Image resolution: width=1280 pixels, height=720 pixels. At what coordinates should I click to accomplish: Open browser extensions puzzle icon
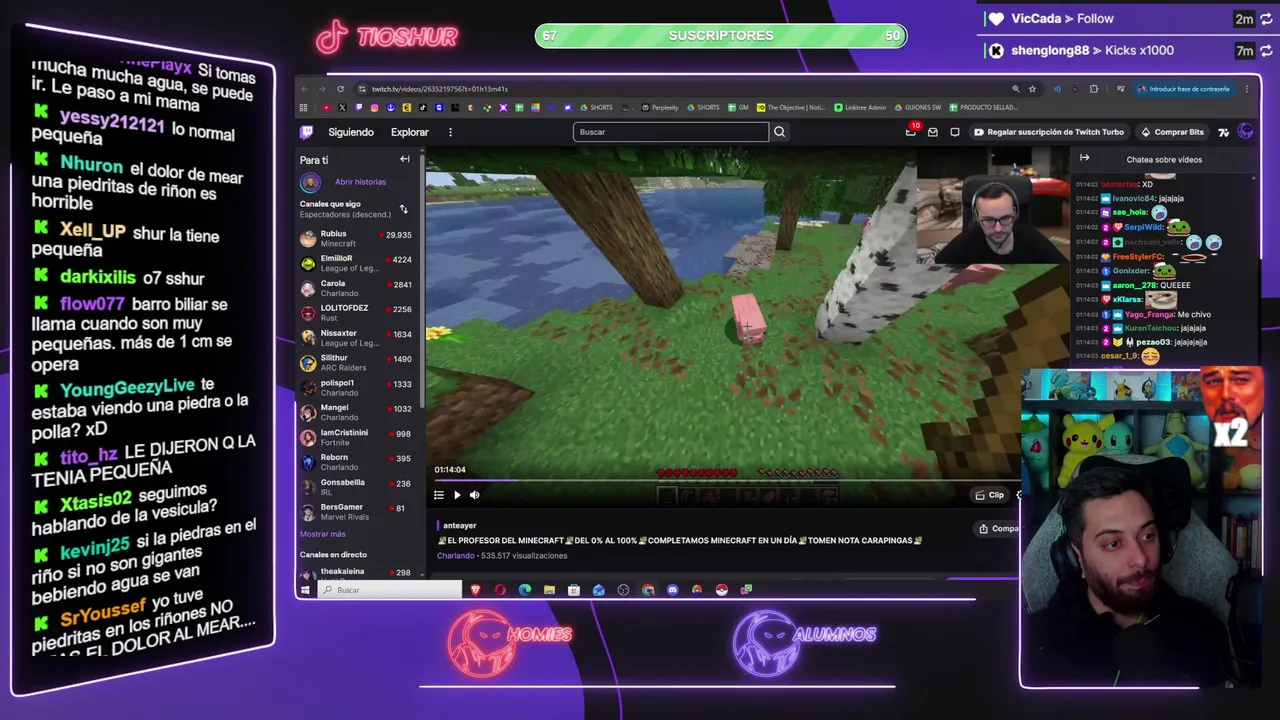click(1093, 89)
